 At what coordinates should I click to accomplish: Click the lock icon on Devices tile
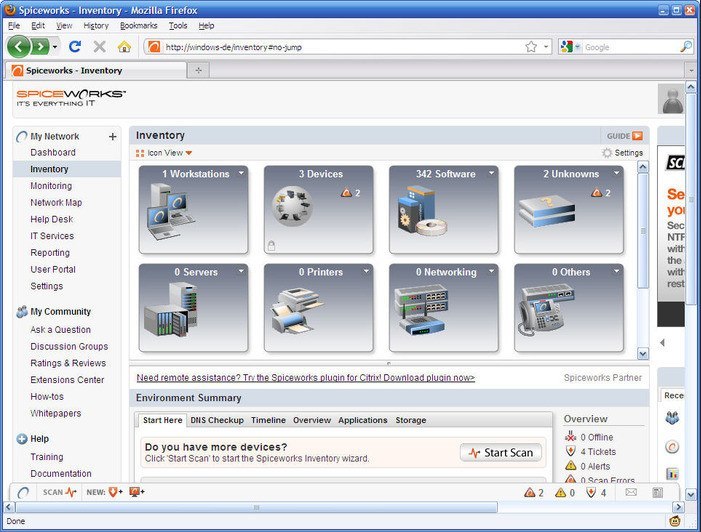[x=271, y=245]
